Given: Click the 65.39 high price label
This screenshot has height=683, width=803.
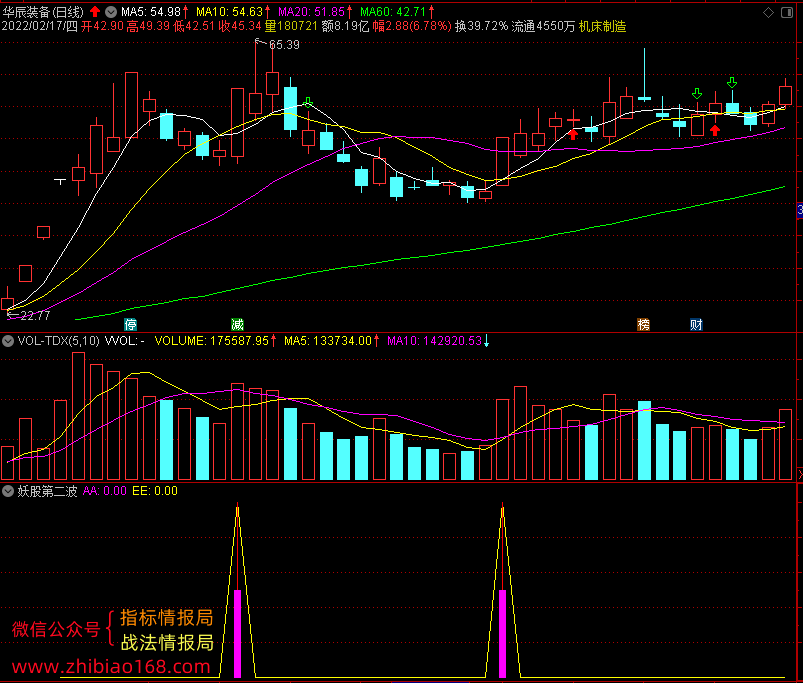Looking at the screenshot, I should click(x=284, y=45).
